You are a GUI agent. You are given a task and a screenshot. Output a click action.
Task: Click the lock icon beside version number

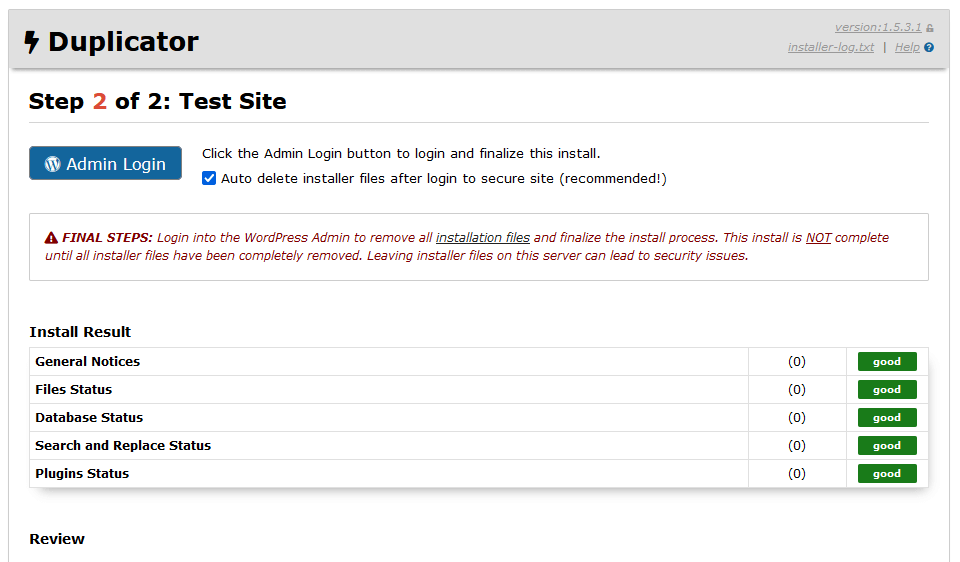(x=930, y=28)
